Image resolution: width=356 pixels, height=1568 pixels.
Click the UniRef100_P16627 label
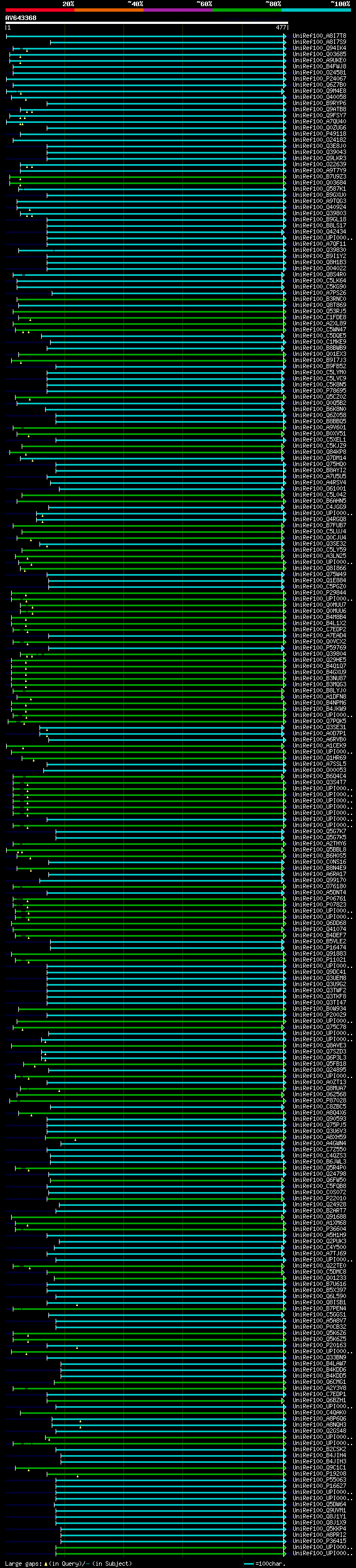[x=319, y=1486]
